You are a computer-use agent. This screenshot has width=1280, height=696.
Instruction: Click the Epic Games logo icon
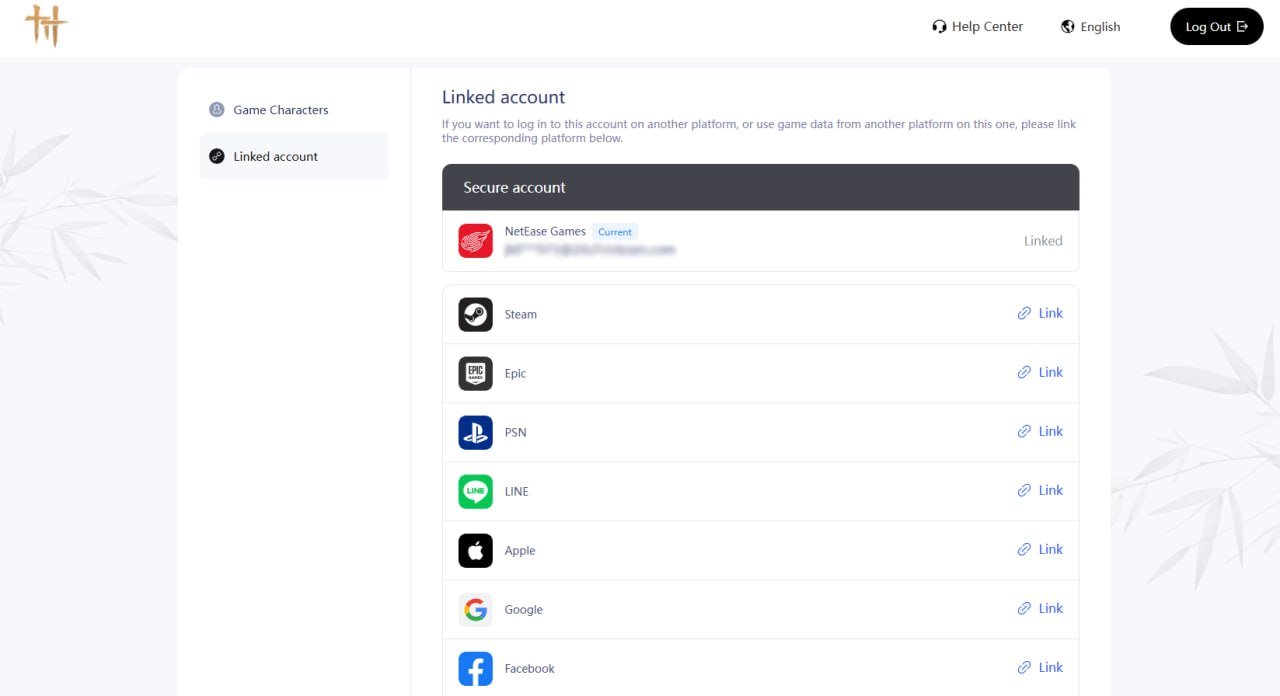[476, 373]
